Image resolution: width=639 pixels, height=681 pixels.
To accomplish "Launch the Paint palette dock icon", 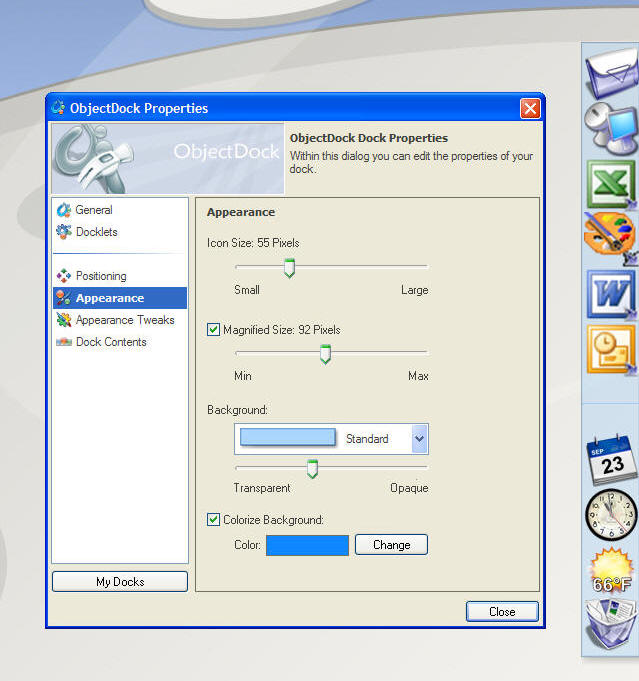I will point(611,238).
